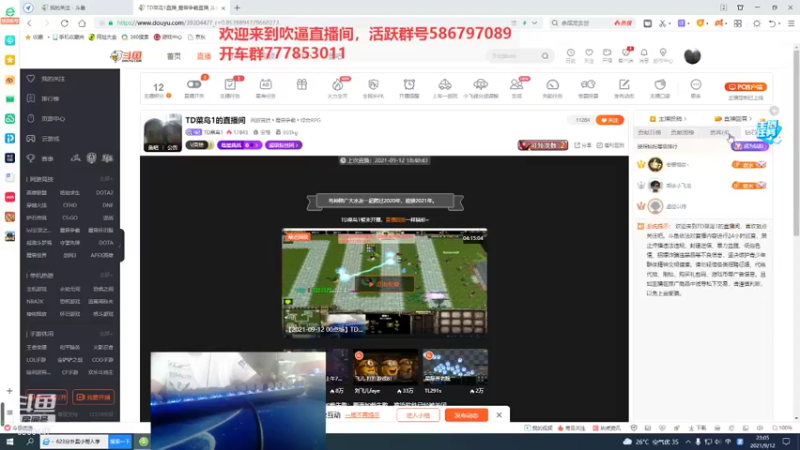Image resolution: width=800 pixels, height=450 pixels.
Task: Open the Windows taskbar search
Action: pyautogui.click(x=30, y=442)
